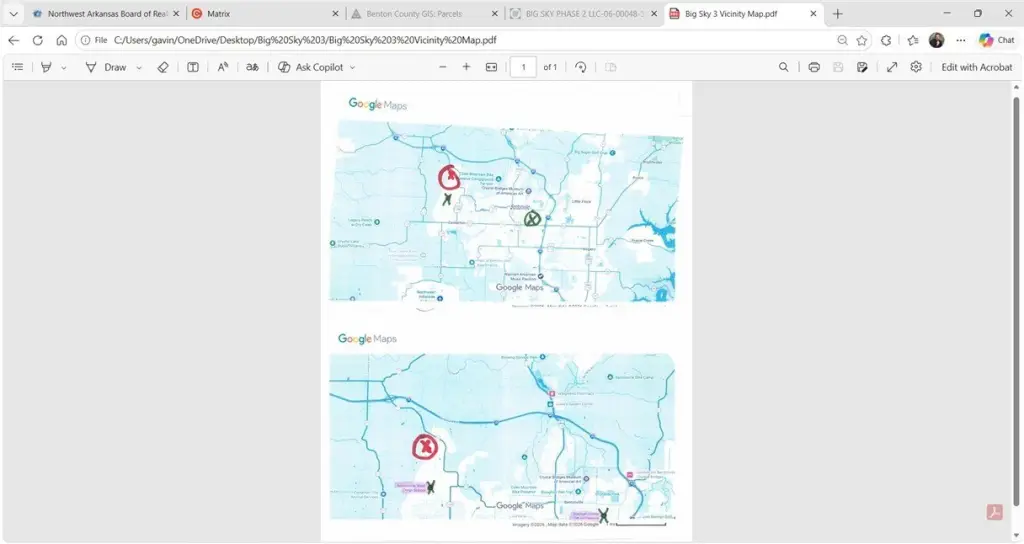Zoom out the PDF
The image size is (1024, 544).
coord(443,67)
